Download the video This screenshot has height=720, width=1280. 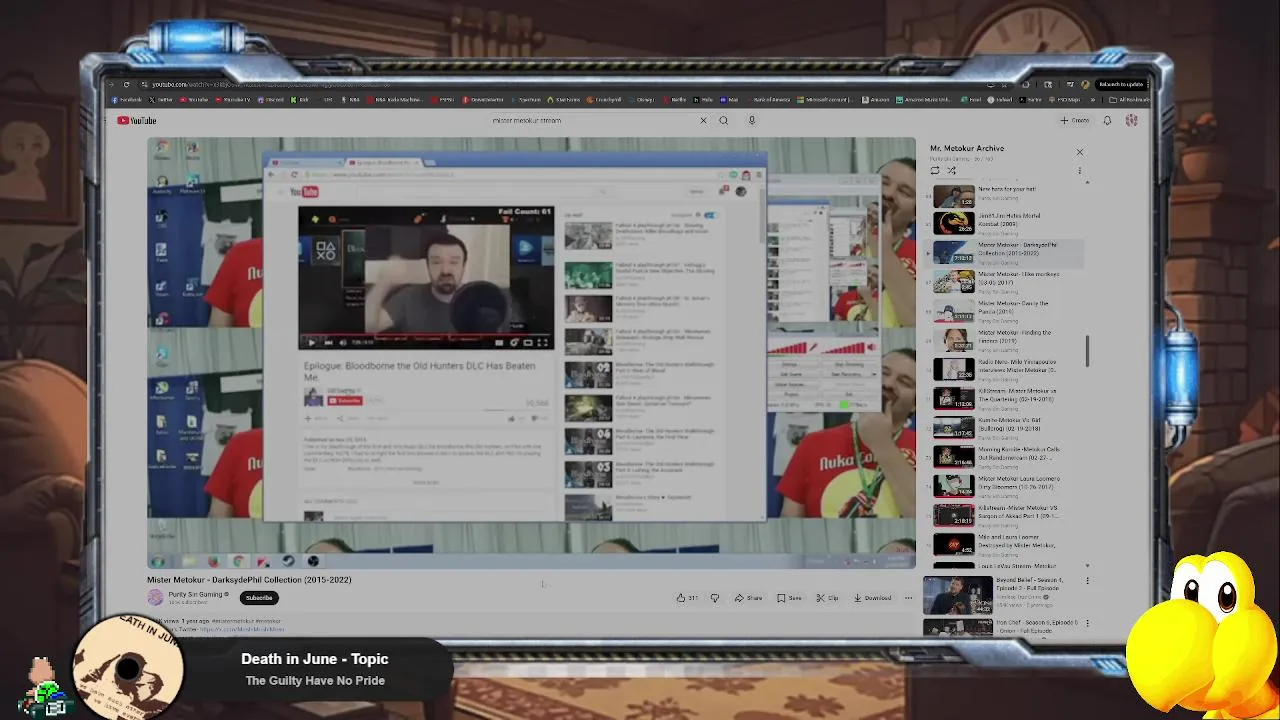click(872, 598)
